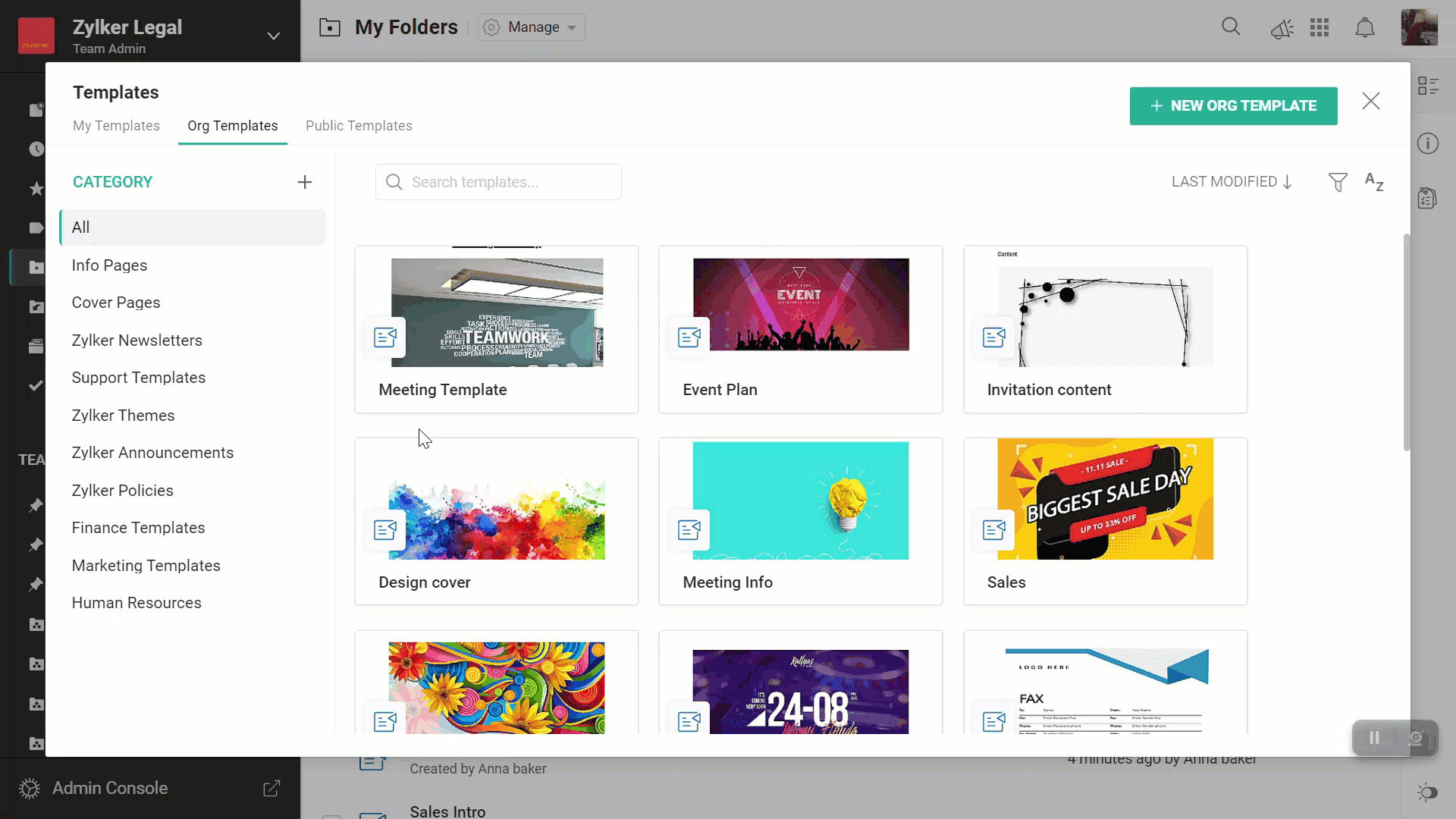The height and width of the screenshot is (819, 1456).
Task: Open the apps grid launcher
Action: click(x=1319, y=28)
